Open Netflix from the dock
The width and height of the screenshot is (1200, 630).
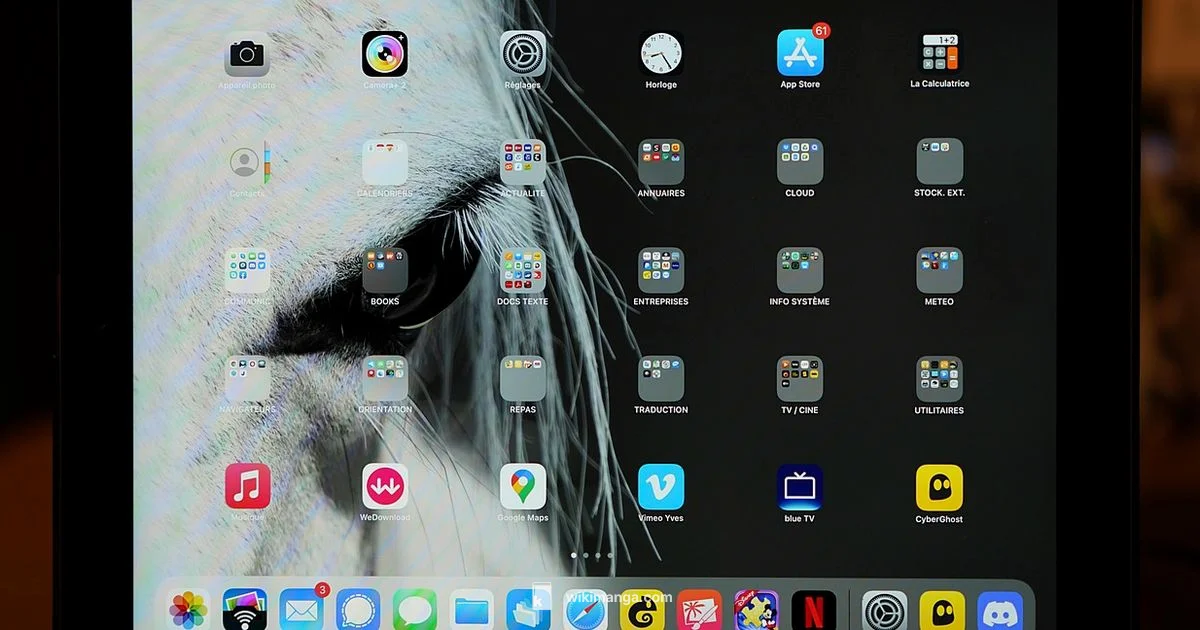click(x=814, y=610)
